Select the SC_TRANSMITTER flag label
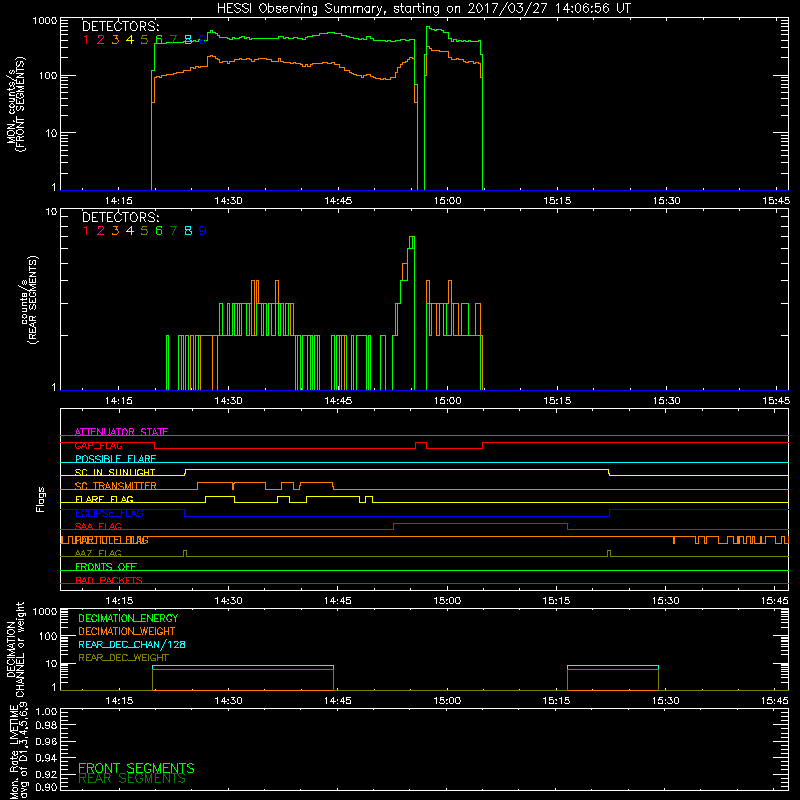Screen dimensions: 800x800 (116, 486)
